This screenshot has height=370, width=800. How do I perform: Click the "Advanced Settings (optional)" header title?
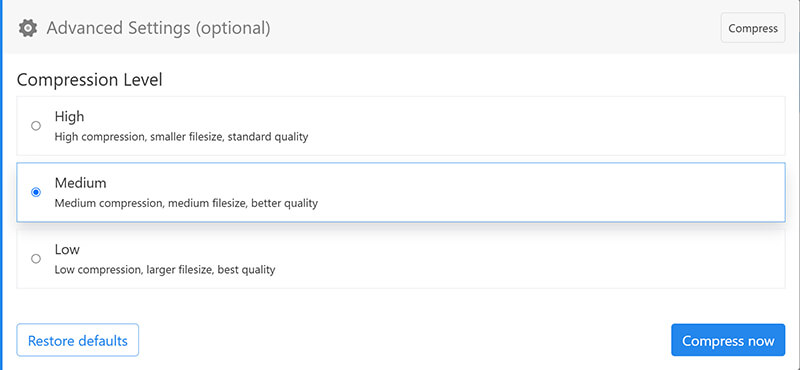tap(158, 28)
